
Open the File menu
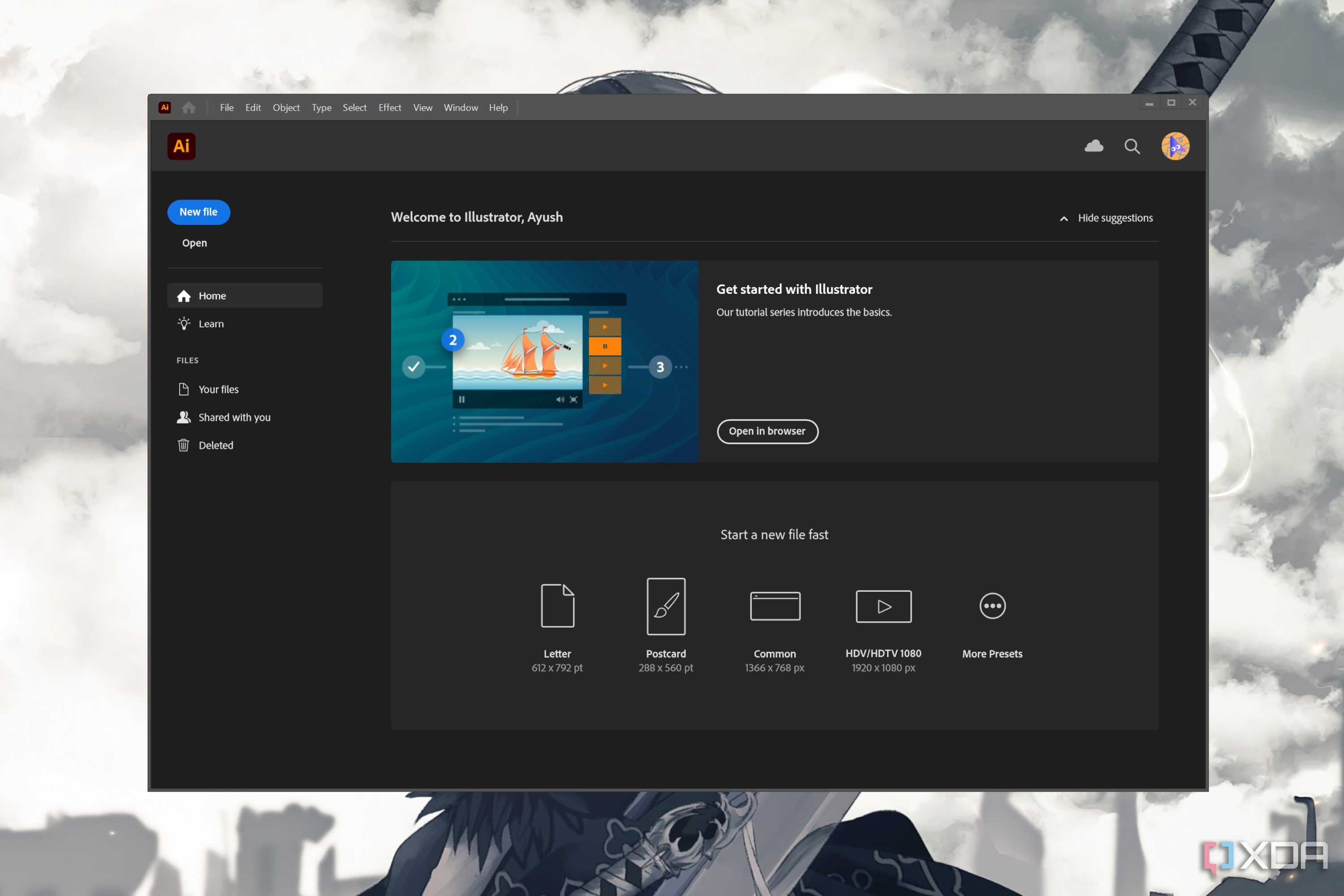click(x=227, y=108)
